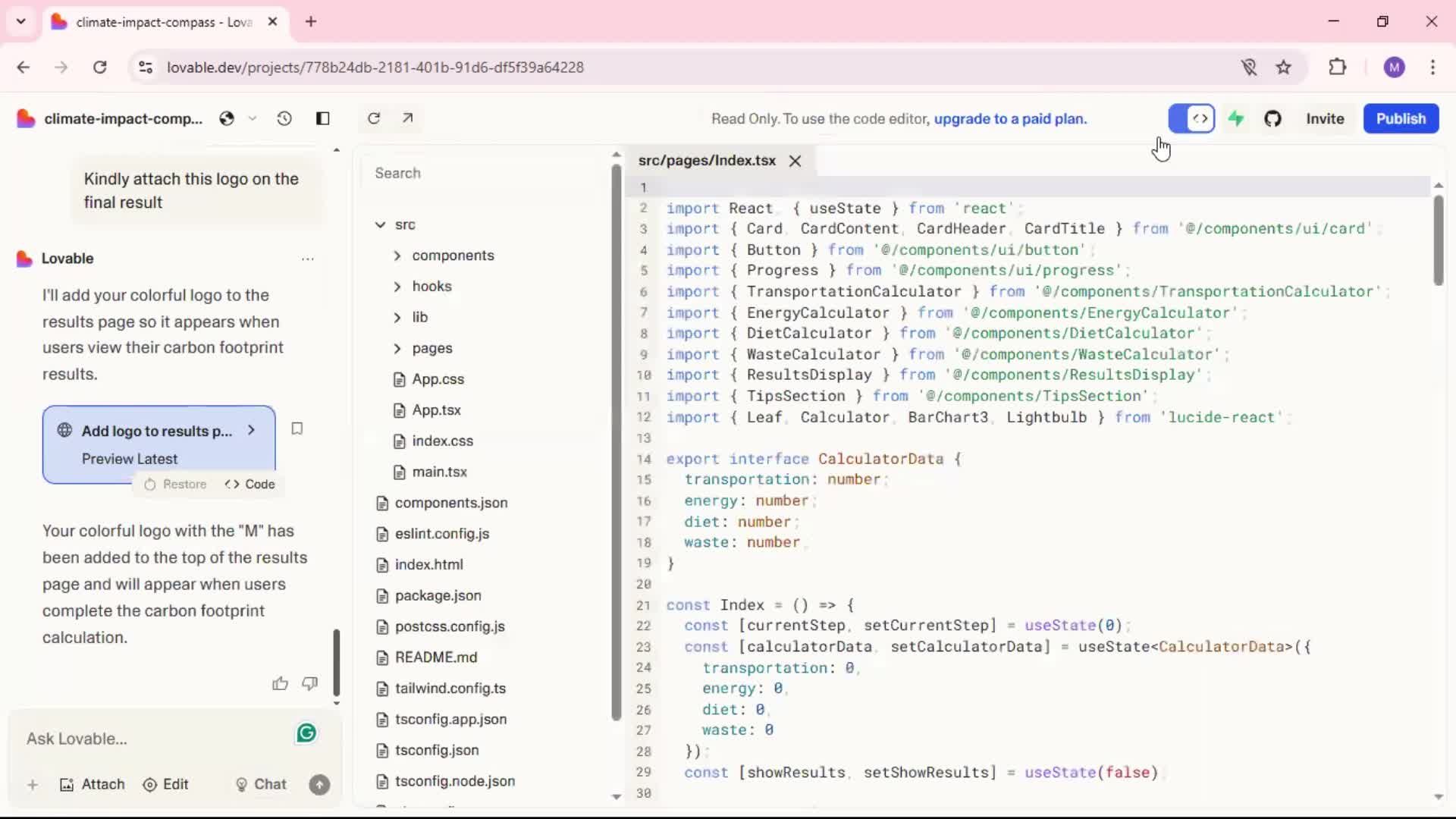Viewport: 1456px width, 819px height.
Task: Close the src/pages/Index.tsx tab
Action: click(795, 161)
